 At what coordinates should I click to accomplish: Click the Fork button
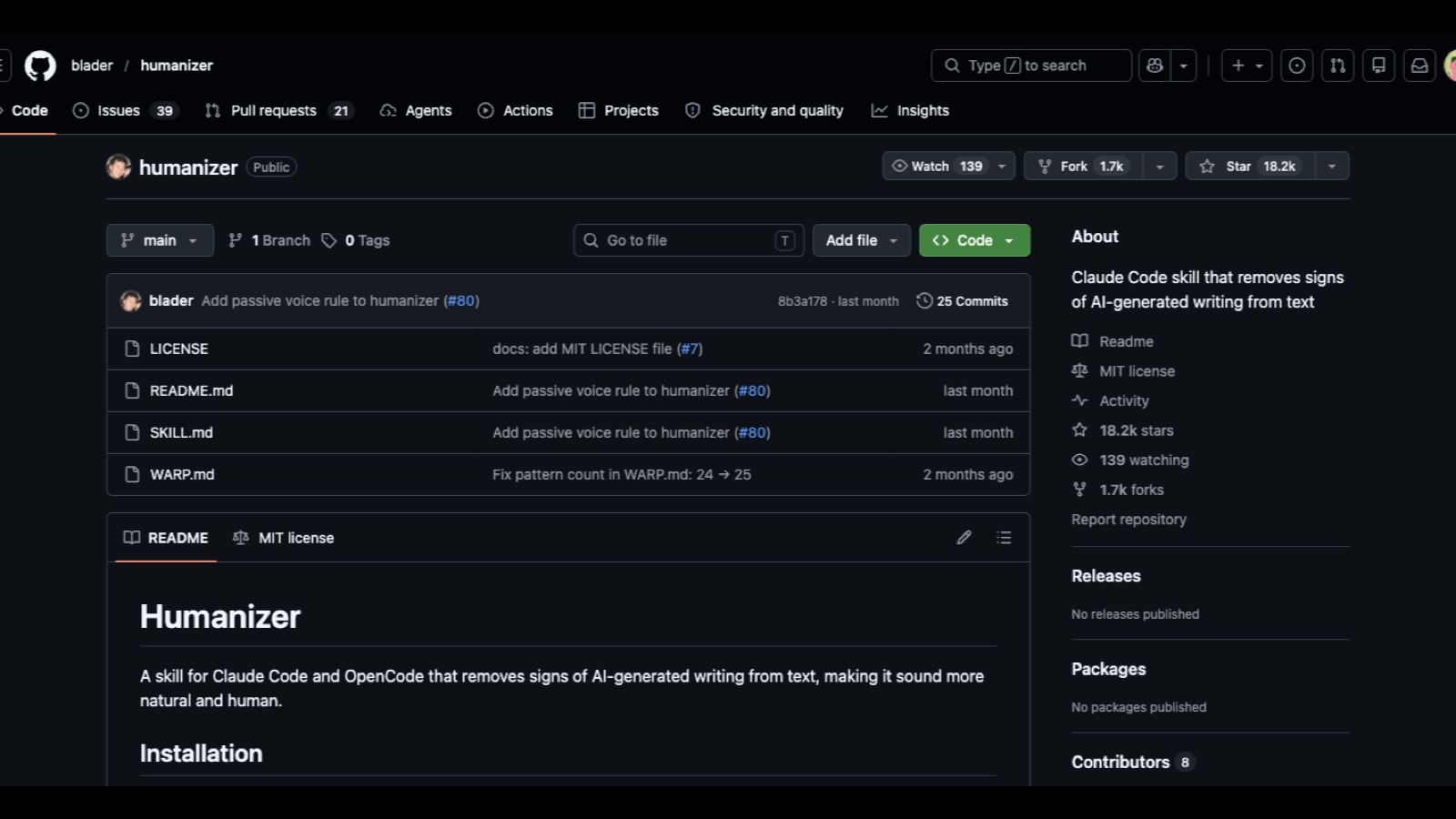(x=1083, y=167)
